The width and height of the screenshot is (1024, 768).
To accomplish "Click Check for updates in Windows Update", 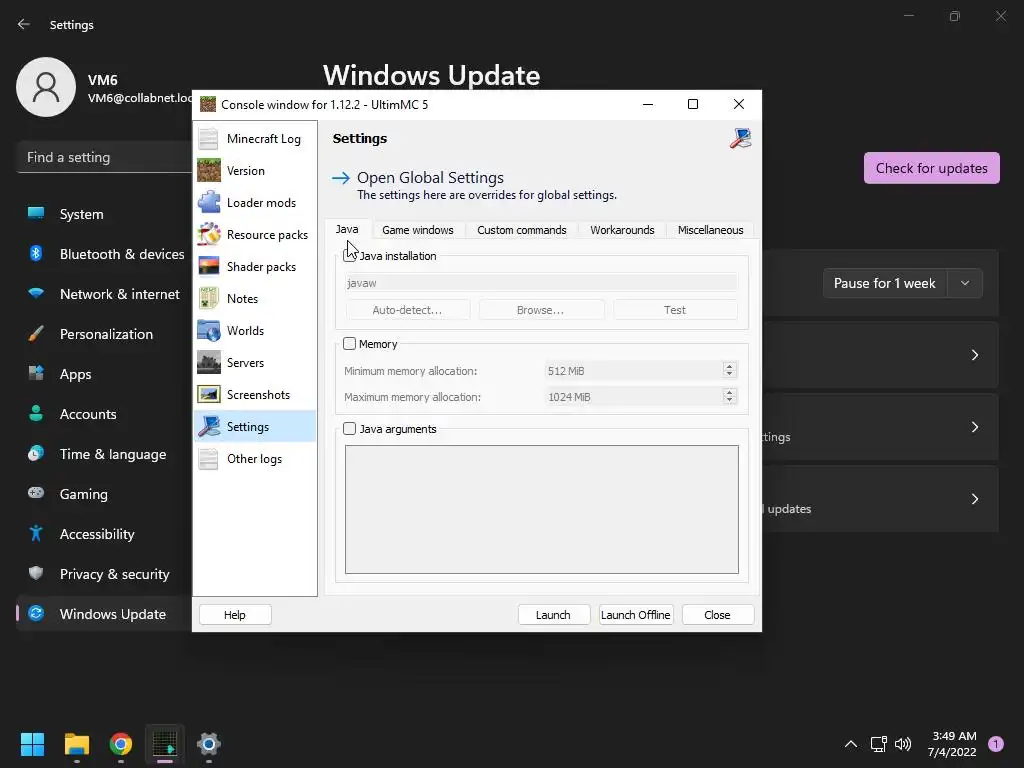I will (931, 168).
